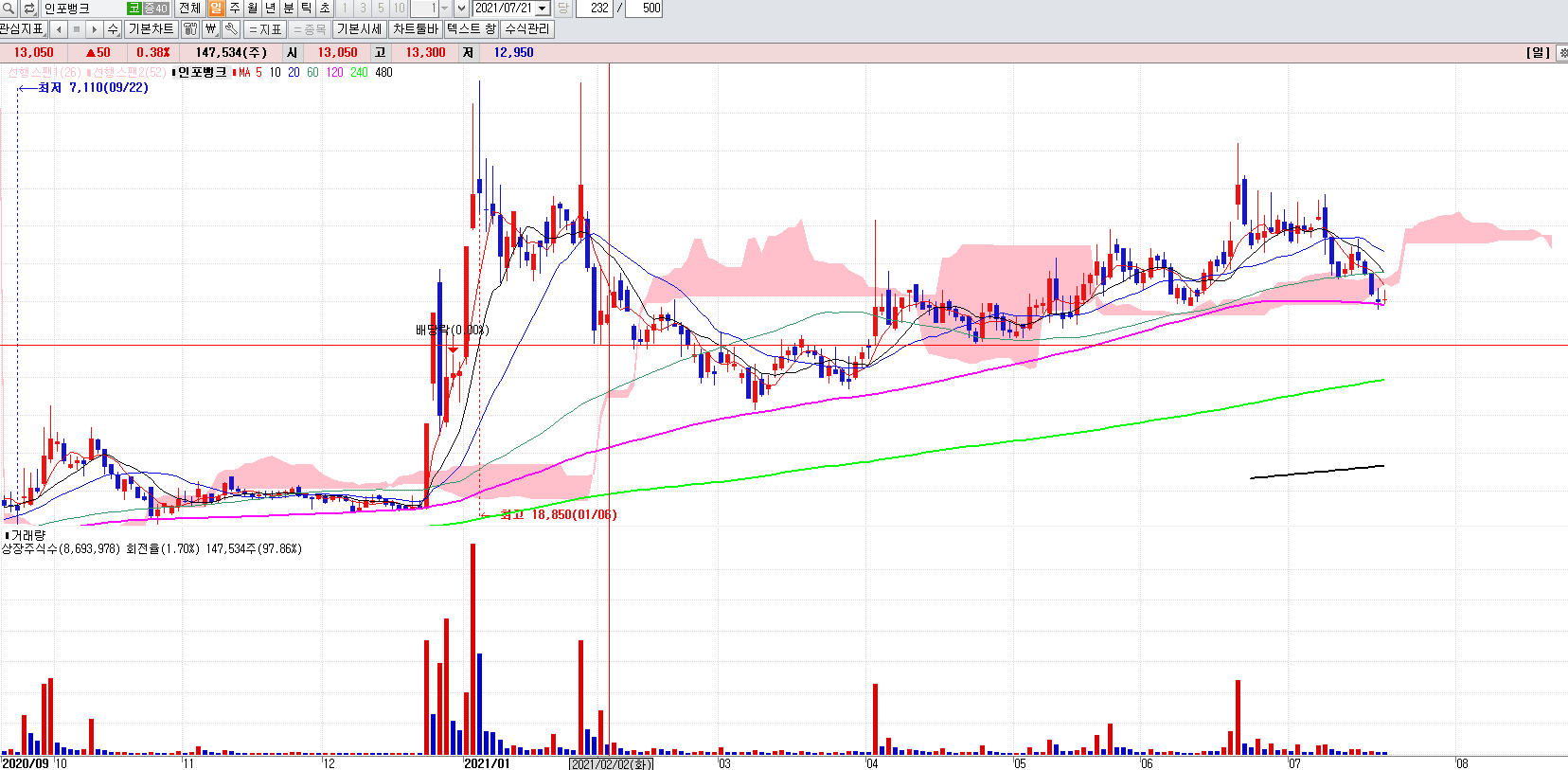Toggle the 기본시세 panel

[360, 29]
